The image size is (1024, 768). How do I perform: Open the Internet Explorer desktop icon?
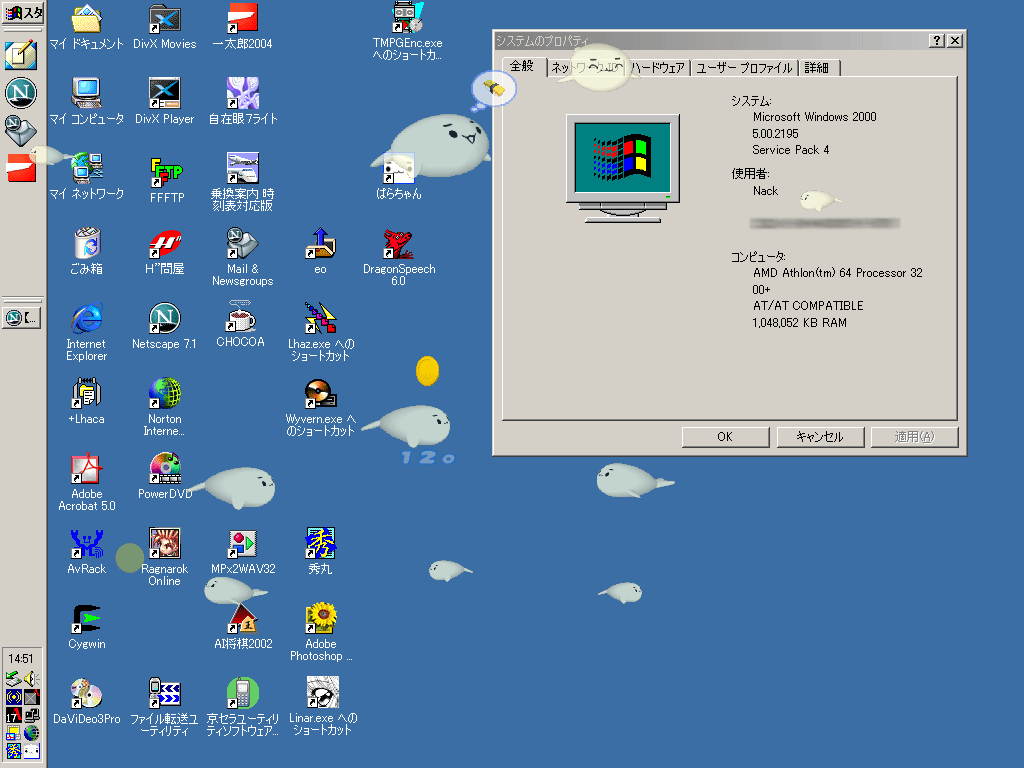point(86,332)
